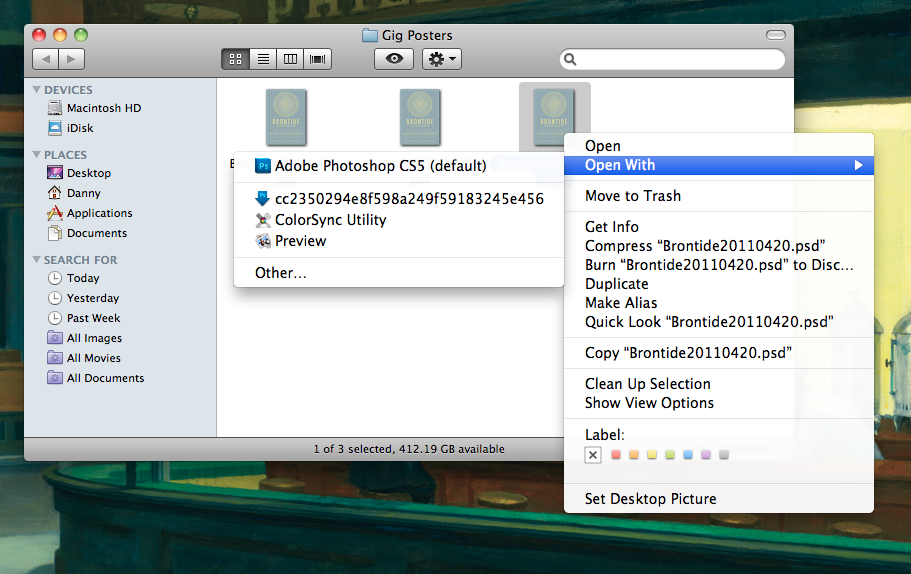Open the Danny home folder icon
The height and width of the screenshot is (574, 911).
pos(55,192)
